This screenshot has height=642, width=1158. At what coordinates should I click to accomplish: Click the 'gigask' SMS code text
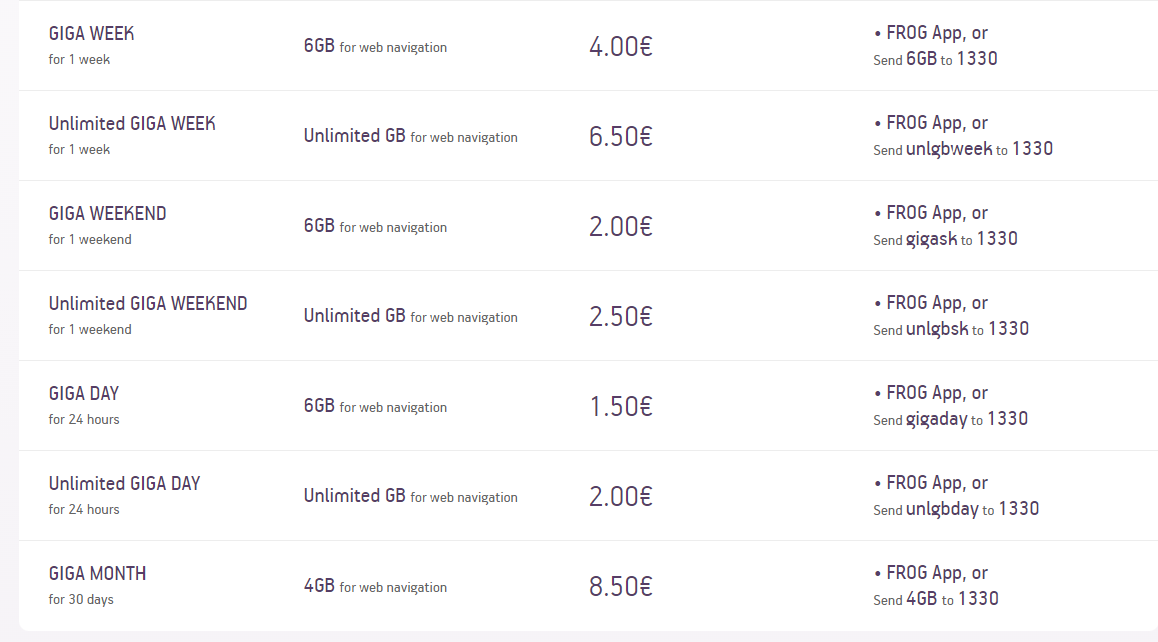[931, 239]
